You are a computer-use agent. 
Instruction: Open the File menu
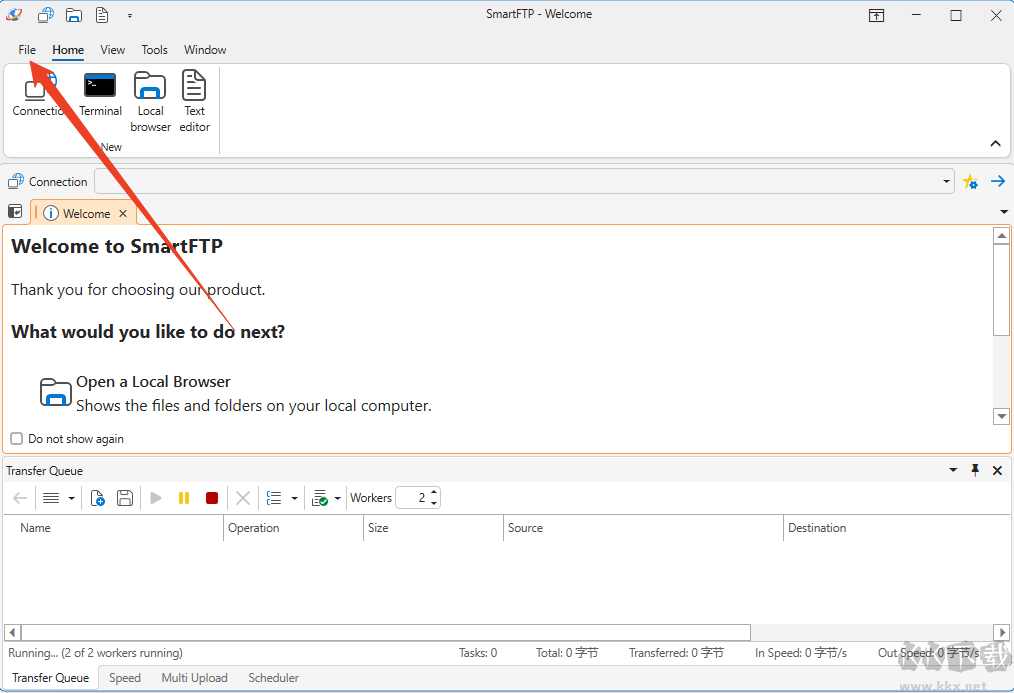(x=27, y=50)
